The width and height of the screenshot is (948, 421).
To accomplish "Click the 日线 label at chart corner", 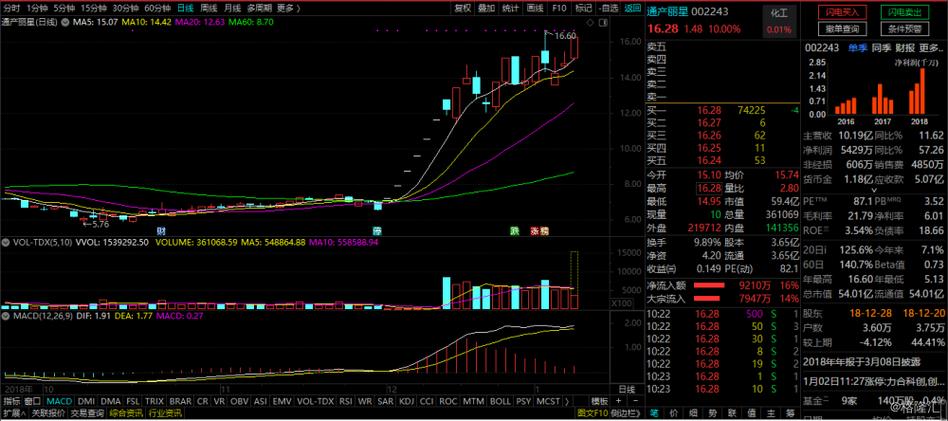I will tap(626, 388).
